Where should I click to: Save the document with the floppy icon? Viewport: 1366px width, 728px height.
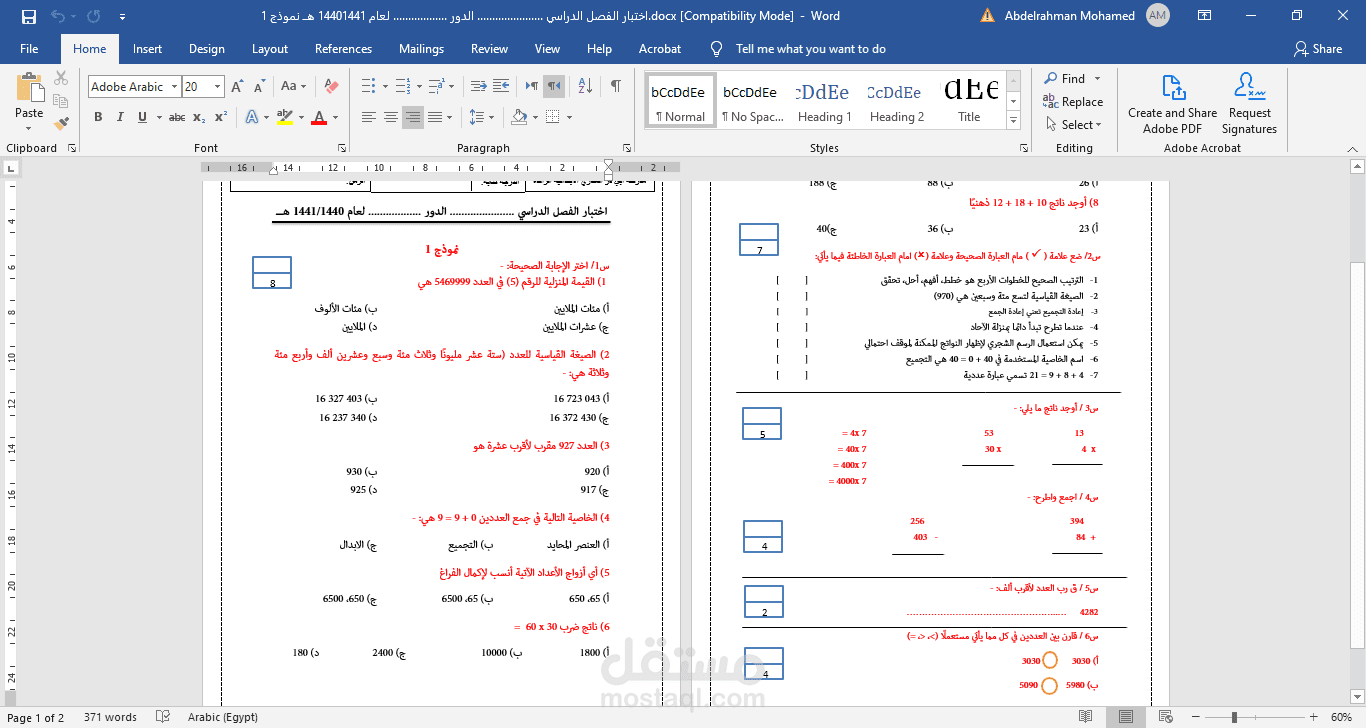(28, 16)
